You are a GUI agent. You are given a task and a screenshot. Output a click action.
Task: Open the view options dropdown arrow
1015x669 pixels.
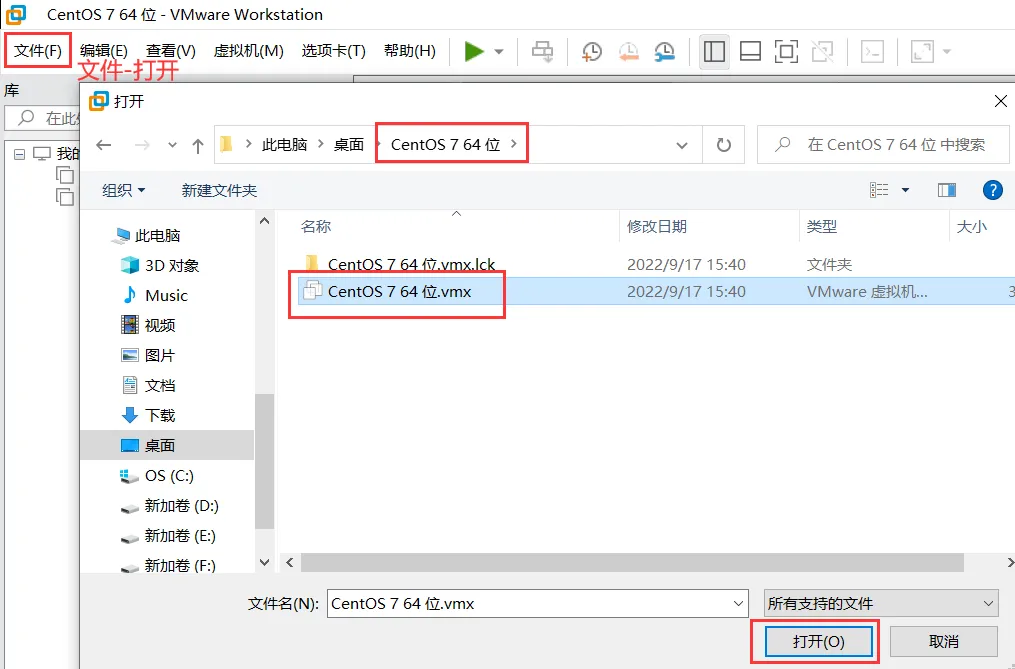(x=906, y=190)
